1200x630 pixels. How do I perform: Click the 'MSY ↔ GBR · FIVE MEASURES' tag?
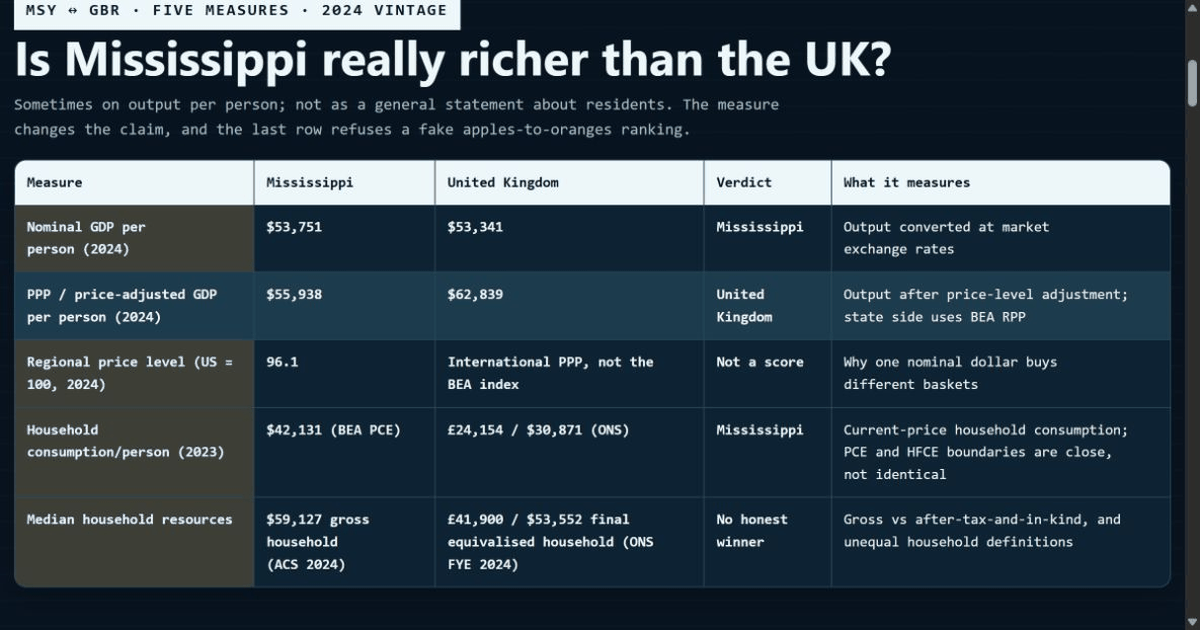coord(237,12)
